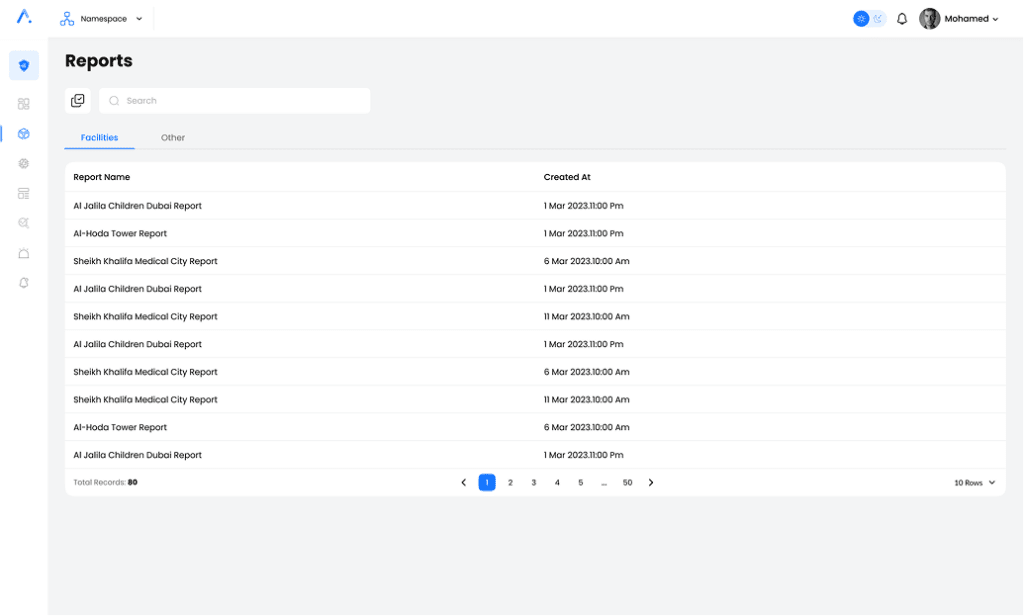Viewport: 1024px width, 616px height.
Task: Go to page 3 in pagination
Action: (x=534, y=483)
